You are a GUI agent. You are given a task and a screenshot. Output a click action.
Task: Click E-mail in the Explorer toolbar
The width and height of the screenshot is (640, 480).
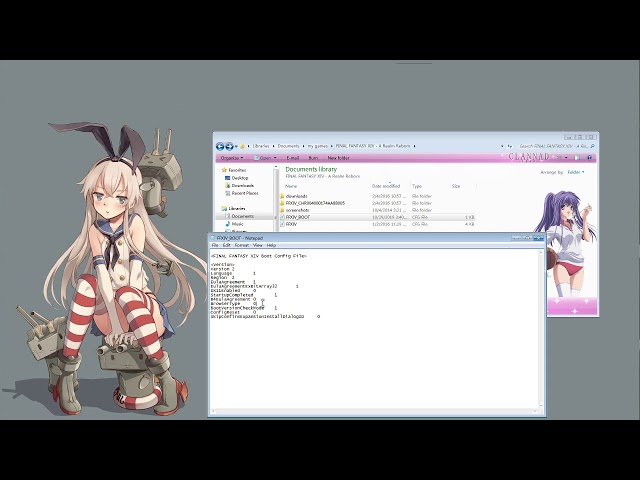point(293,158)
